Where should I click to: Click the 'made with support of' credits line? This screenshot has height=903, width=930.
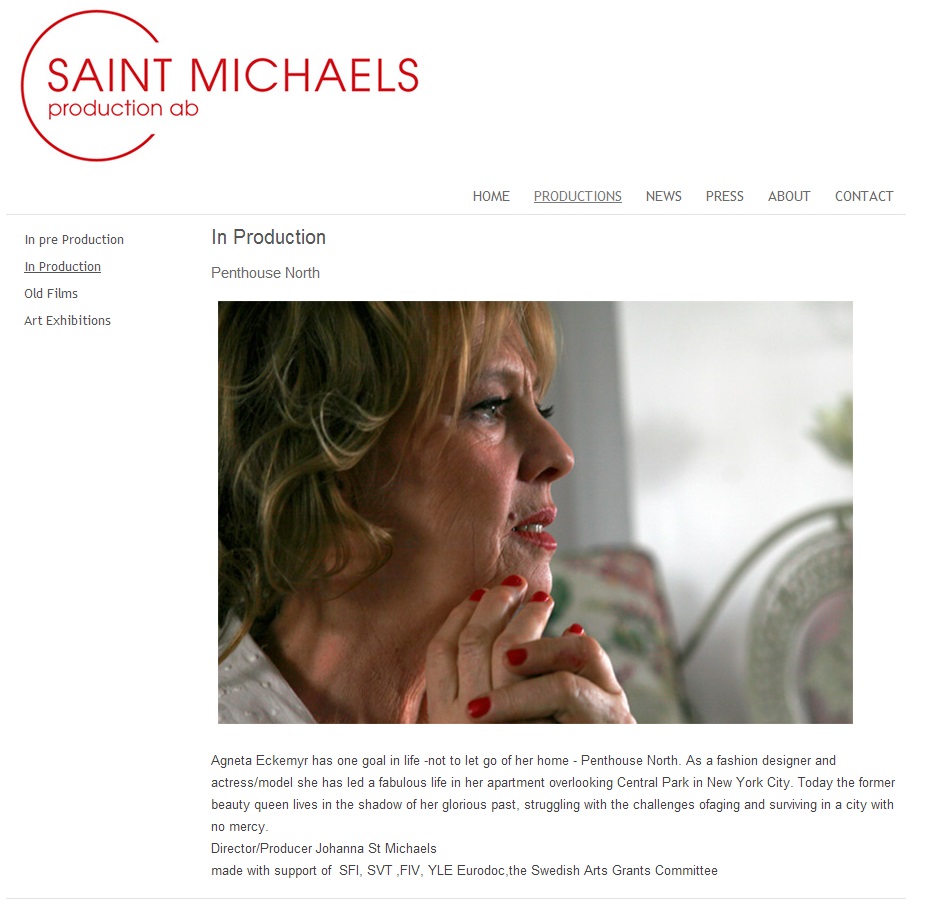[x=464, y=870]
